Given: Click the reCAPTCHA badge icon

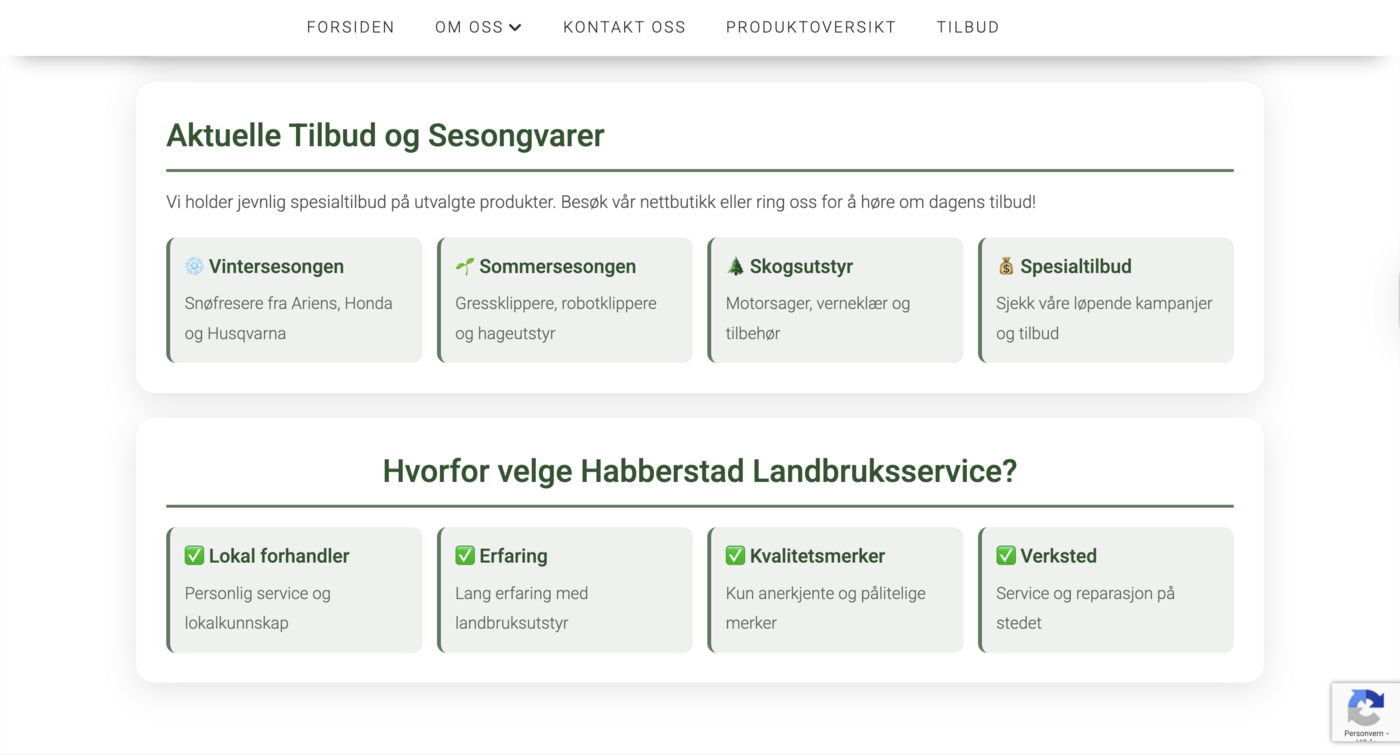Looking at the screenshot, I should point(1364,709).
